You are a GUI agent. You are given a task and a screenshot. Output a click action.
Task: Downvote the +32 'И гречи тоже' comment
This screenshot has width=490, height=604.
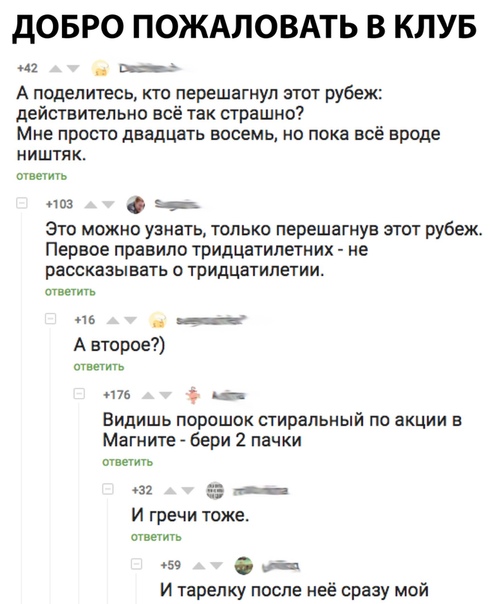189,491
